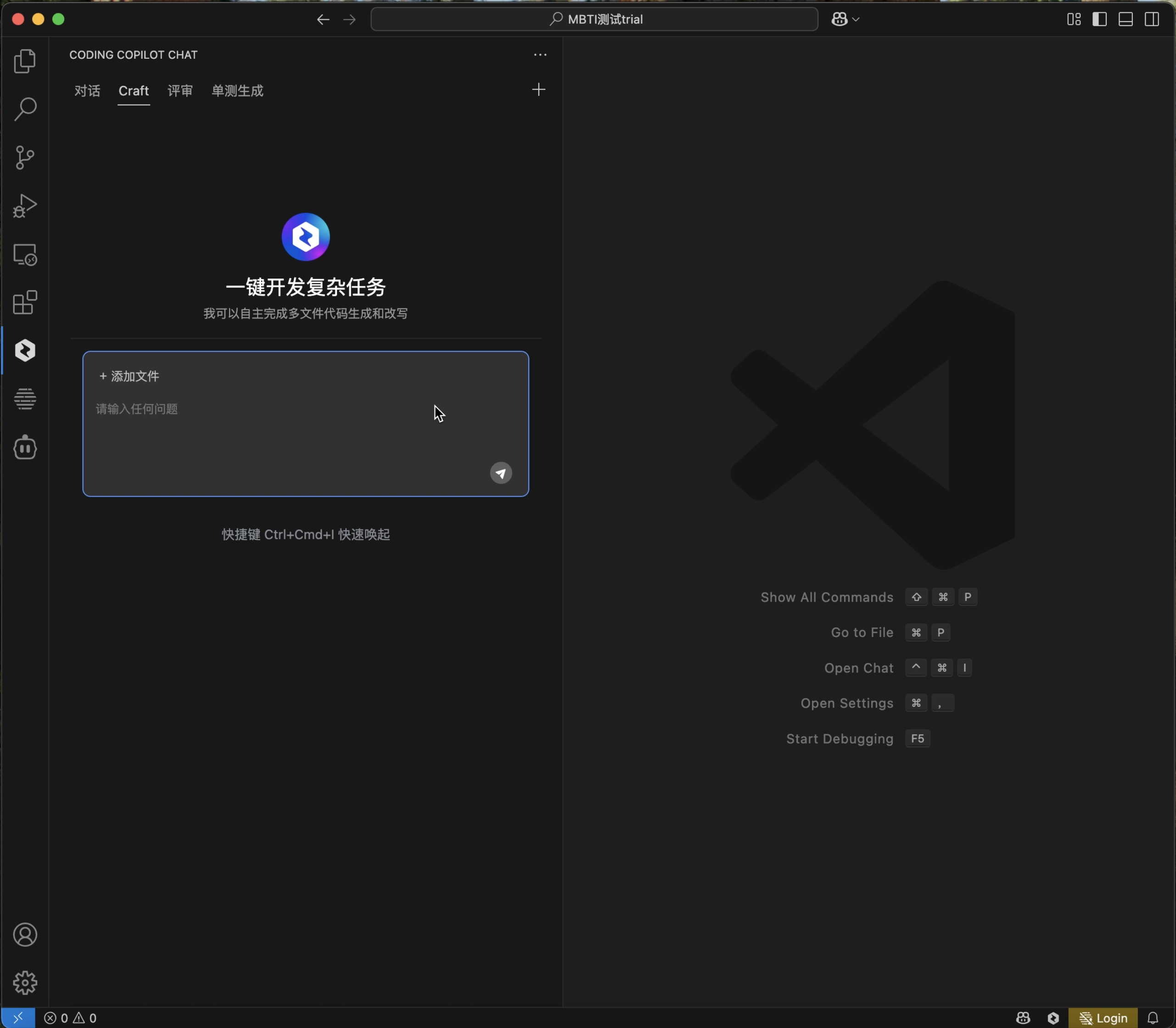
Task: Open the three-dots more actions menu
Action: pyautogui.click(x=540, y=55)
